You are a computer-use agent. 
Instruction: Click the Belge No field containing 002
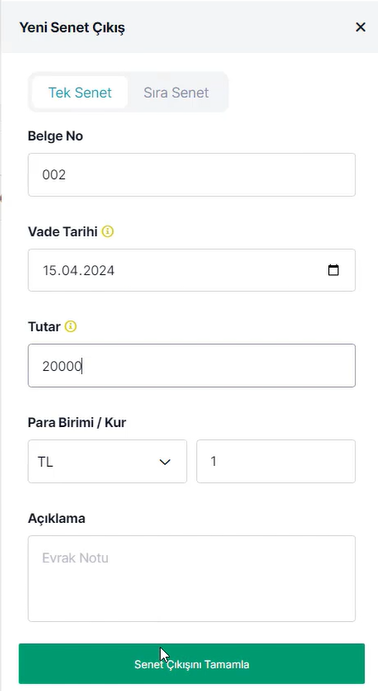192,175
